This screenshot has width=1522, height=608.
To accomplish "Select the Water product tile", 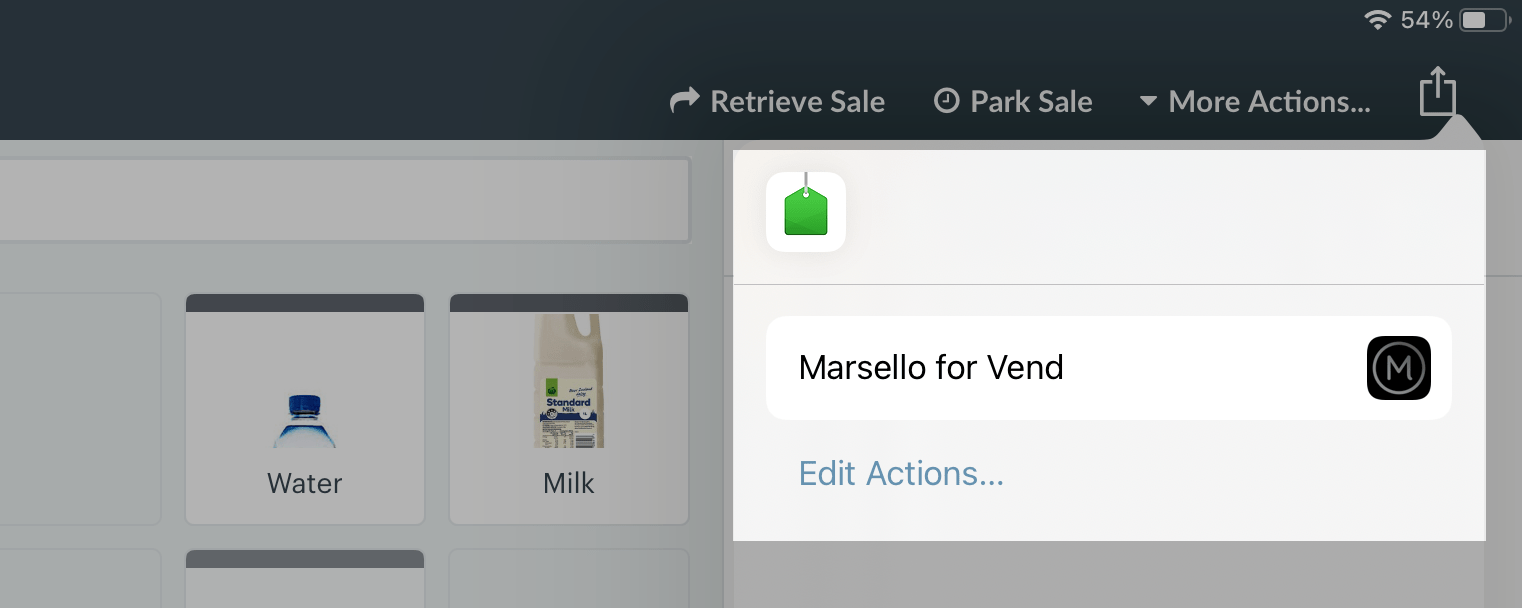I will pyautogui.click(x=304, y=408).
